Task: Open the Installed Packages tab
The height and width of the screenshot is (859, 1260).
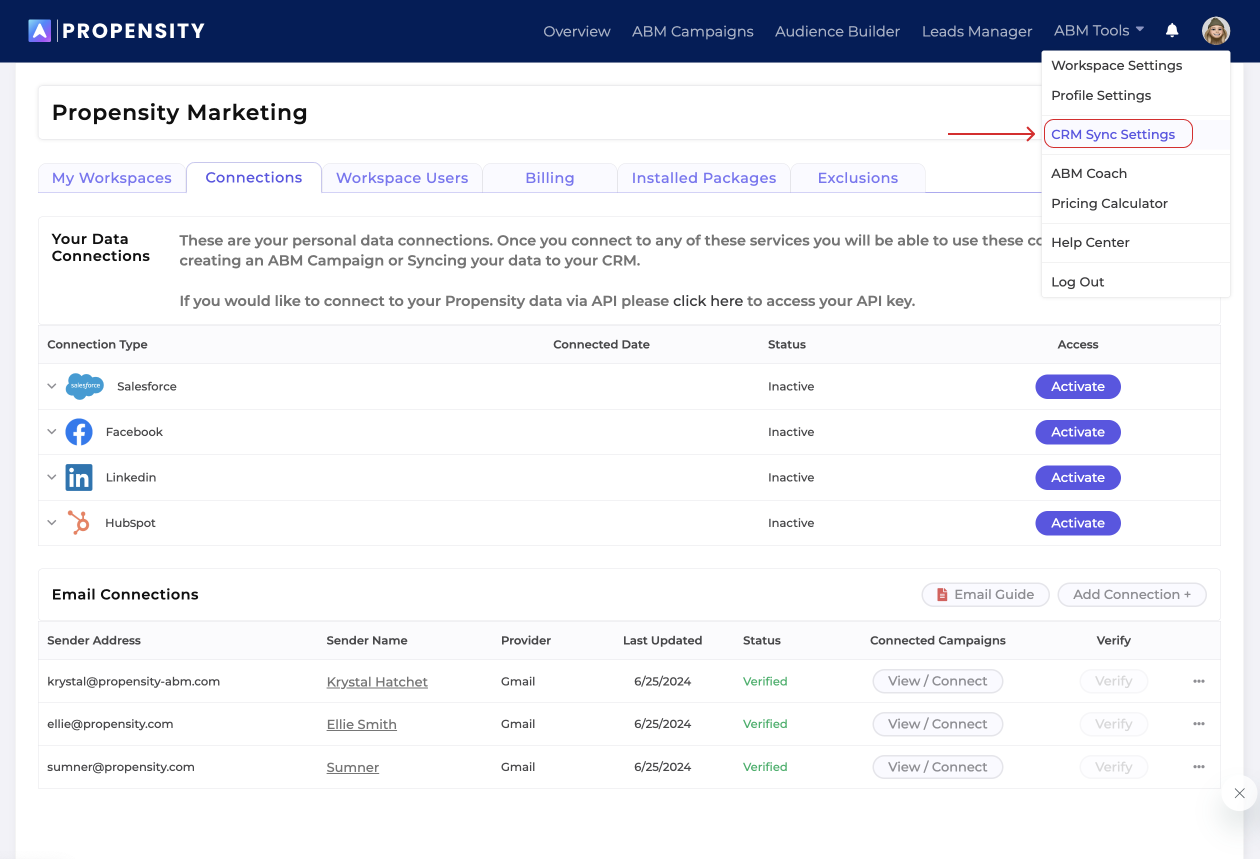Action: coord(703,177)
